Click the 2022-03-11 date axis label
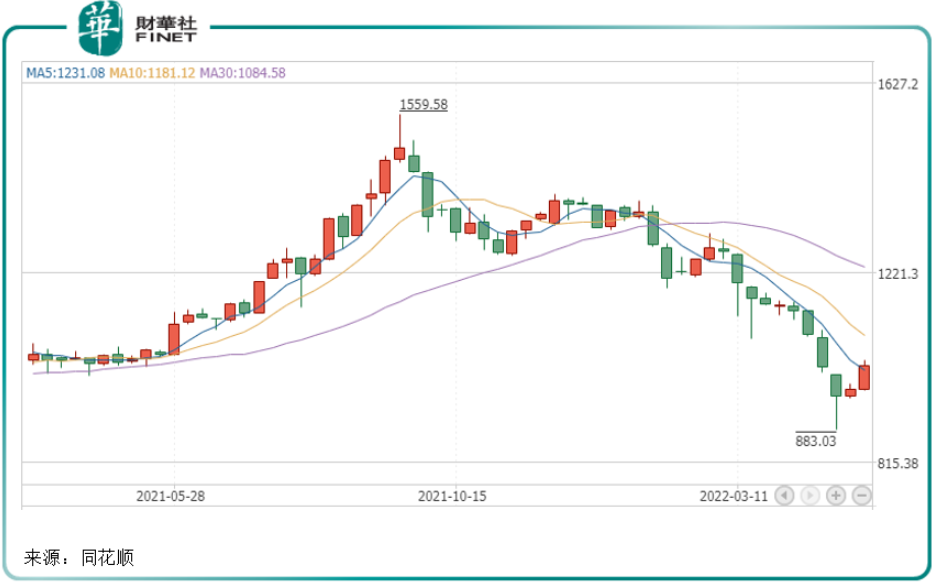This screenshot has height=582, width=932. point(733,495)
